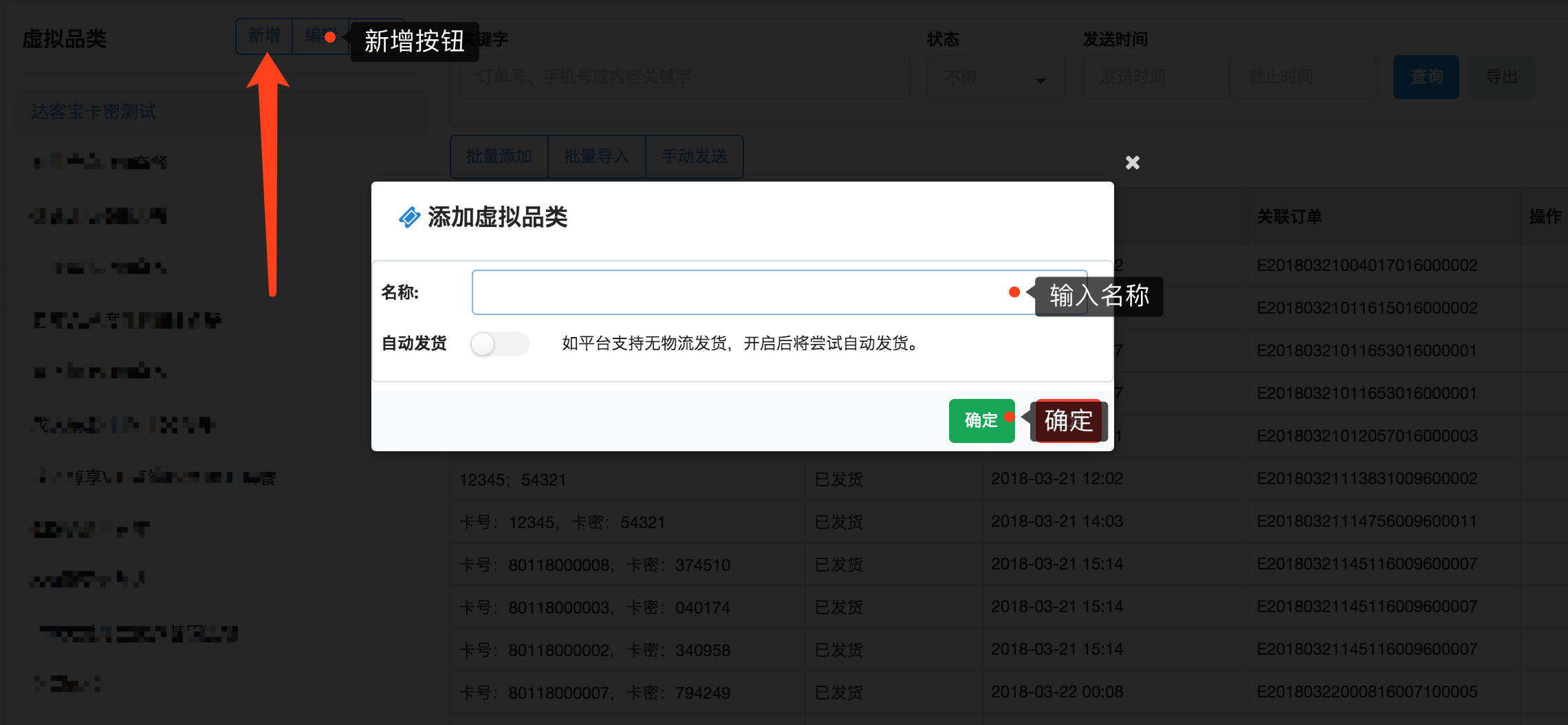Click the 名称 input field in dialog
The image size is (1568, 725).
tap(779, 292)
